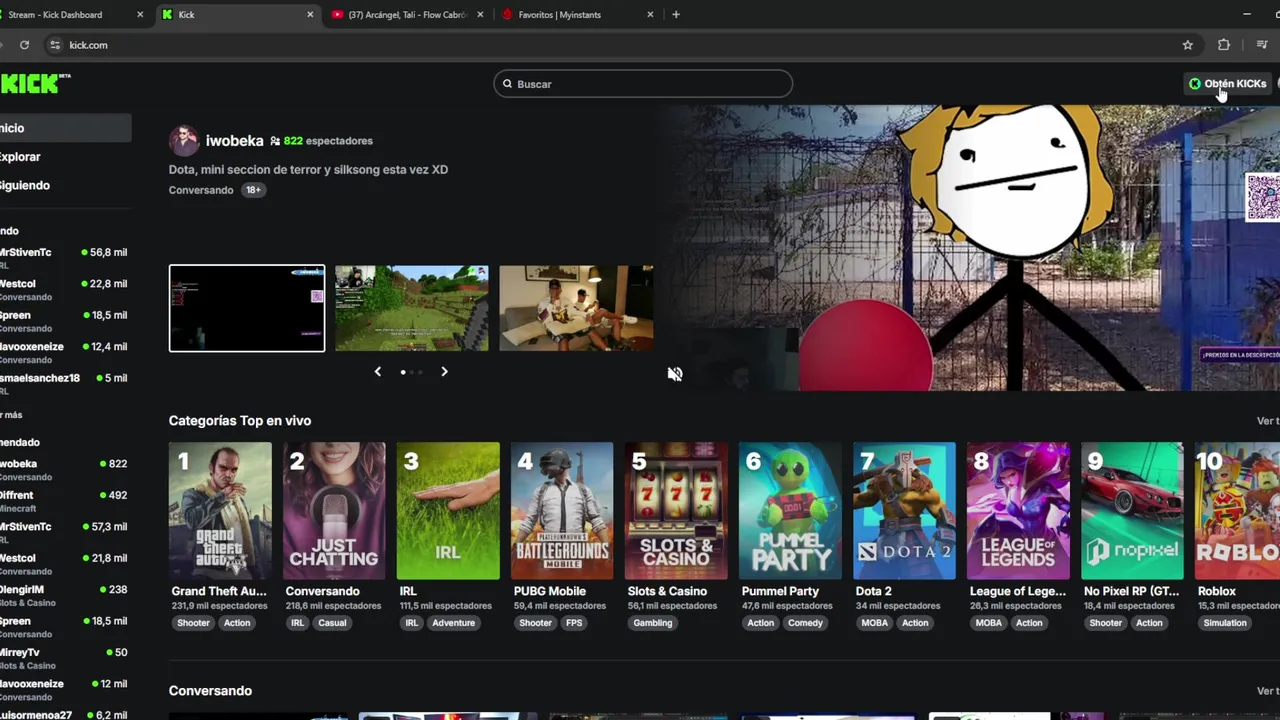Click the Conversando section heading
1280x720 pixels.
tap(210, 691)
